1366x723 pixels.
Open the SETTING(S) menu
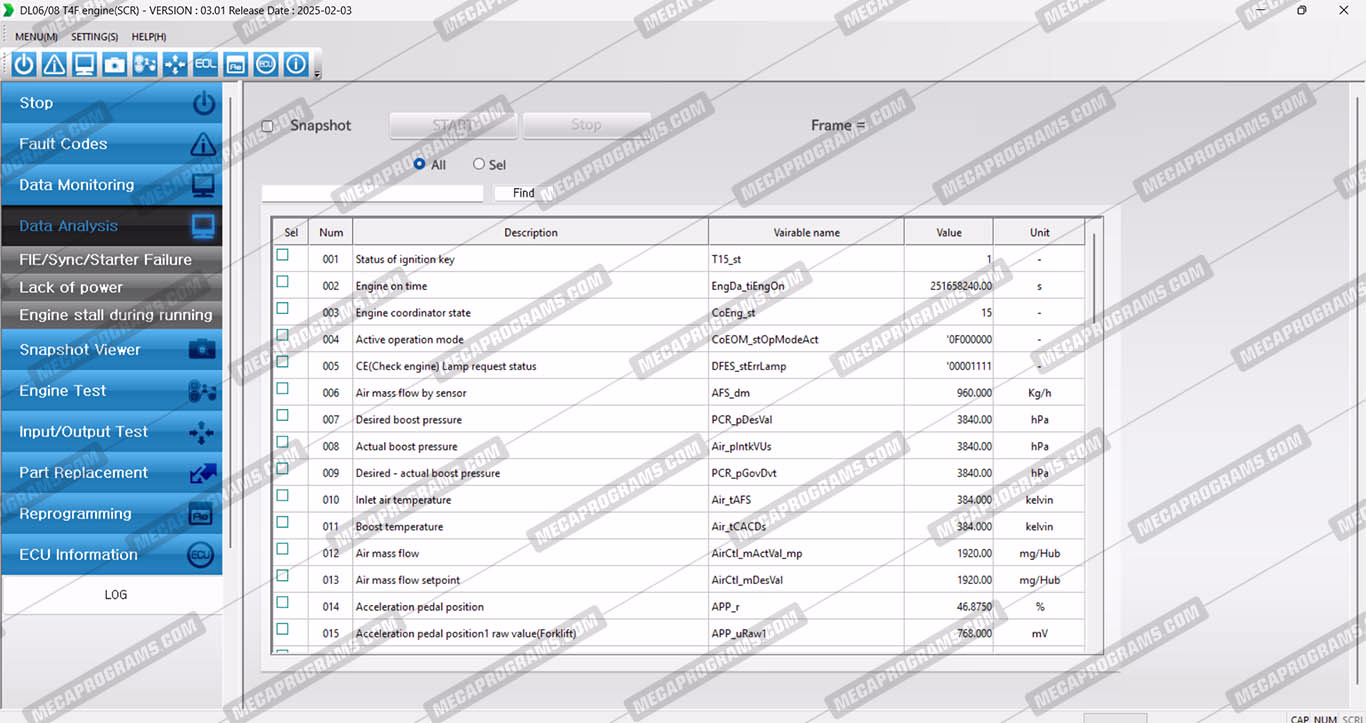coord(94,37)
